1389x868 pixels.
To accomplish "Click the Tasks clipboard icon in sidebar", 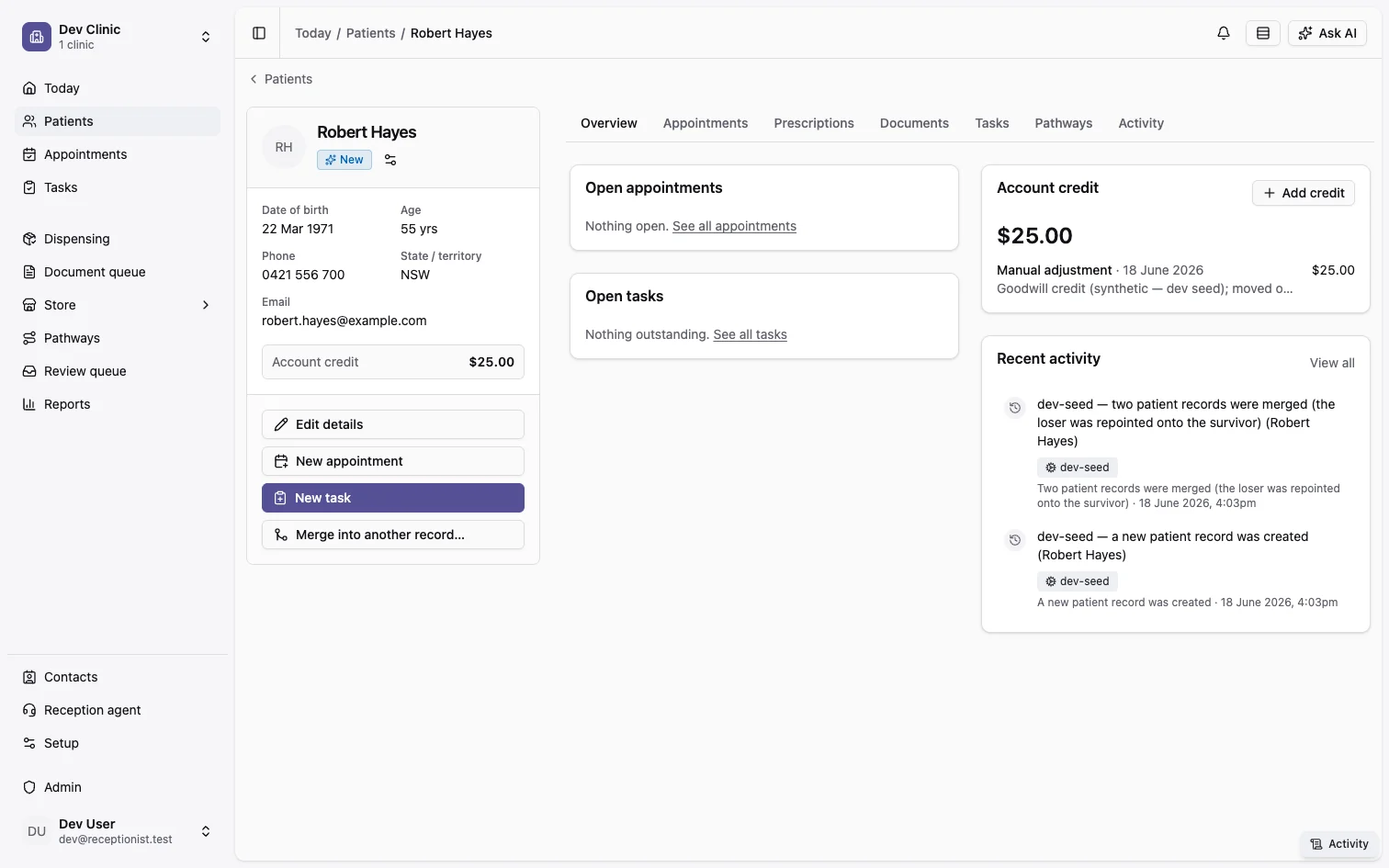I will [29, 187].
